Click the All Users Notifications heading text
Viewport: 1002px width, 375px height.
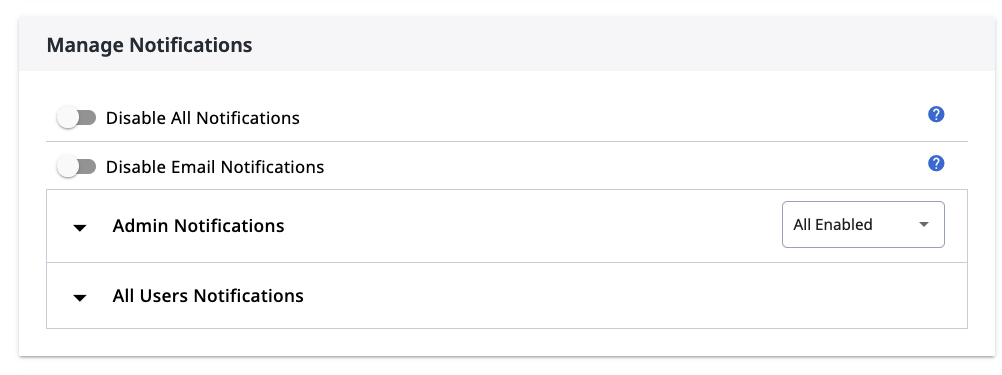[208, 296]
